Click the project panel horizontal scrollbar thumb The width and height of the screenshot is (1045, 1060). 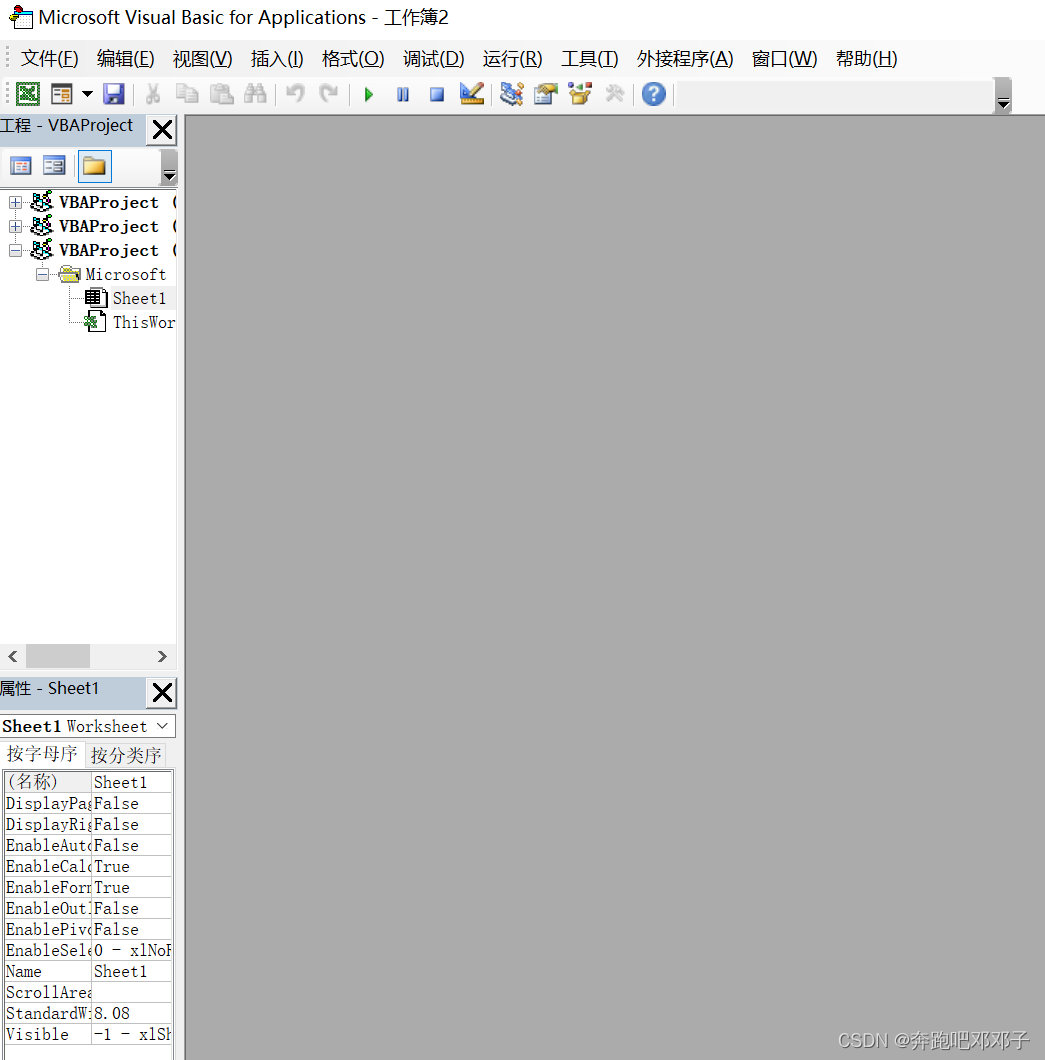[58, 656]
